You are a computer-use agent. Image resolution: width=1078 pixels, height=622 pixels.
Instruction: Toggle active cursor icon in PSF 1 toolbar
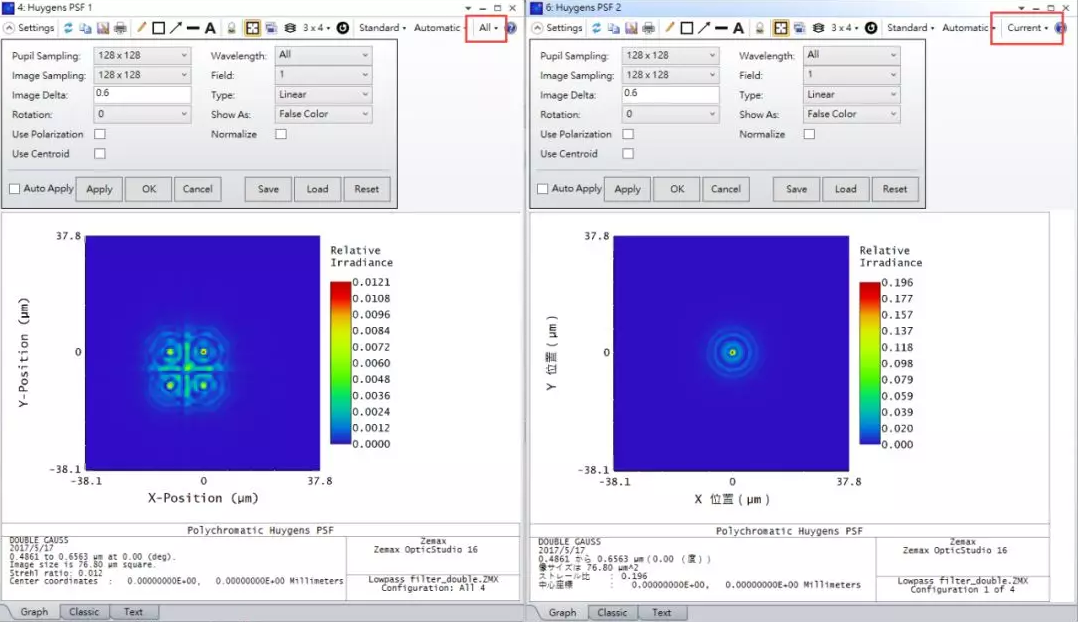pyautogui.click(x=252, y=28)
